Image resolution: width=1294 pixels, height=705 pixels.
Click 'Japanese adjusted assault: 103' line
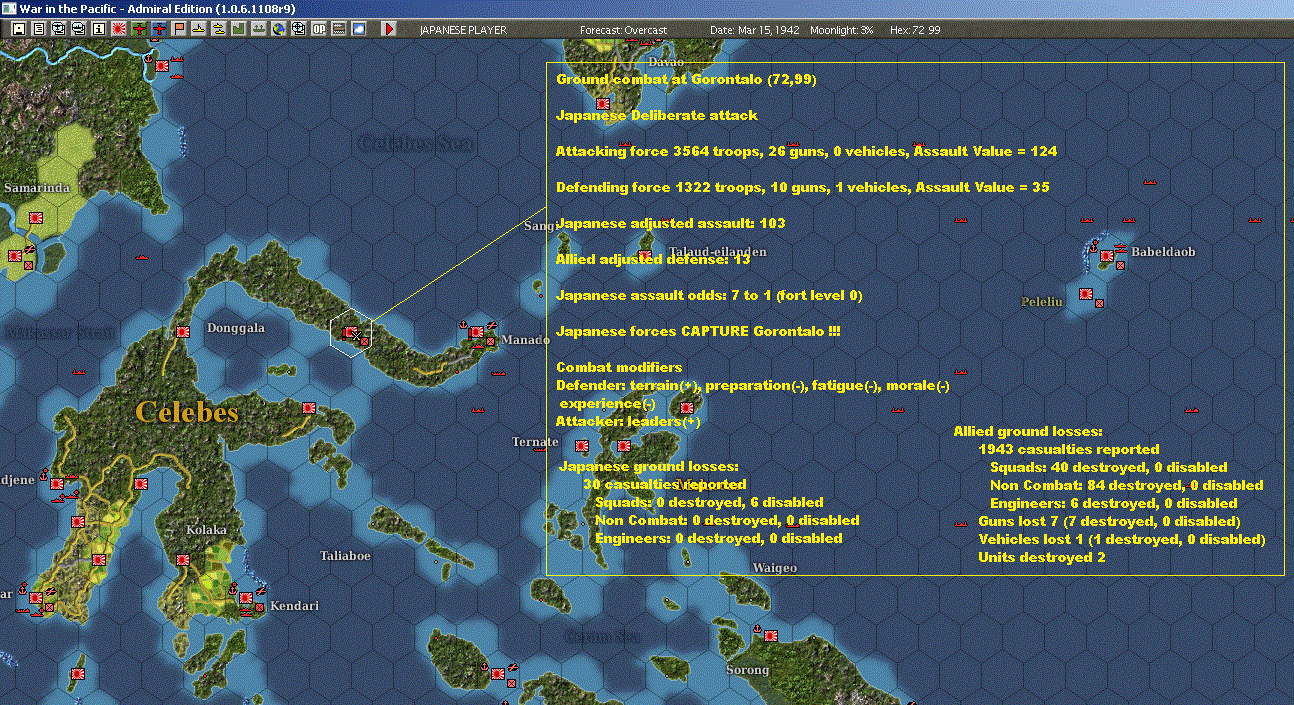(671, 223)
